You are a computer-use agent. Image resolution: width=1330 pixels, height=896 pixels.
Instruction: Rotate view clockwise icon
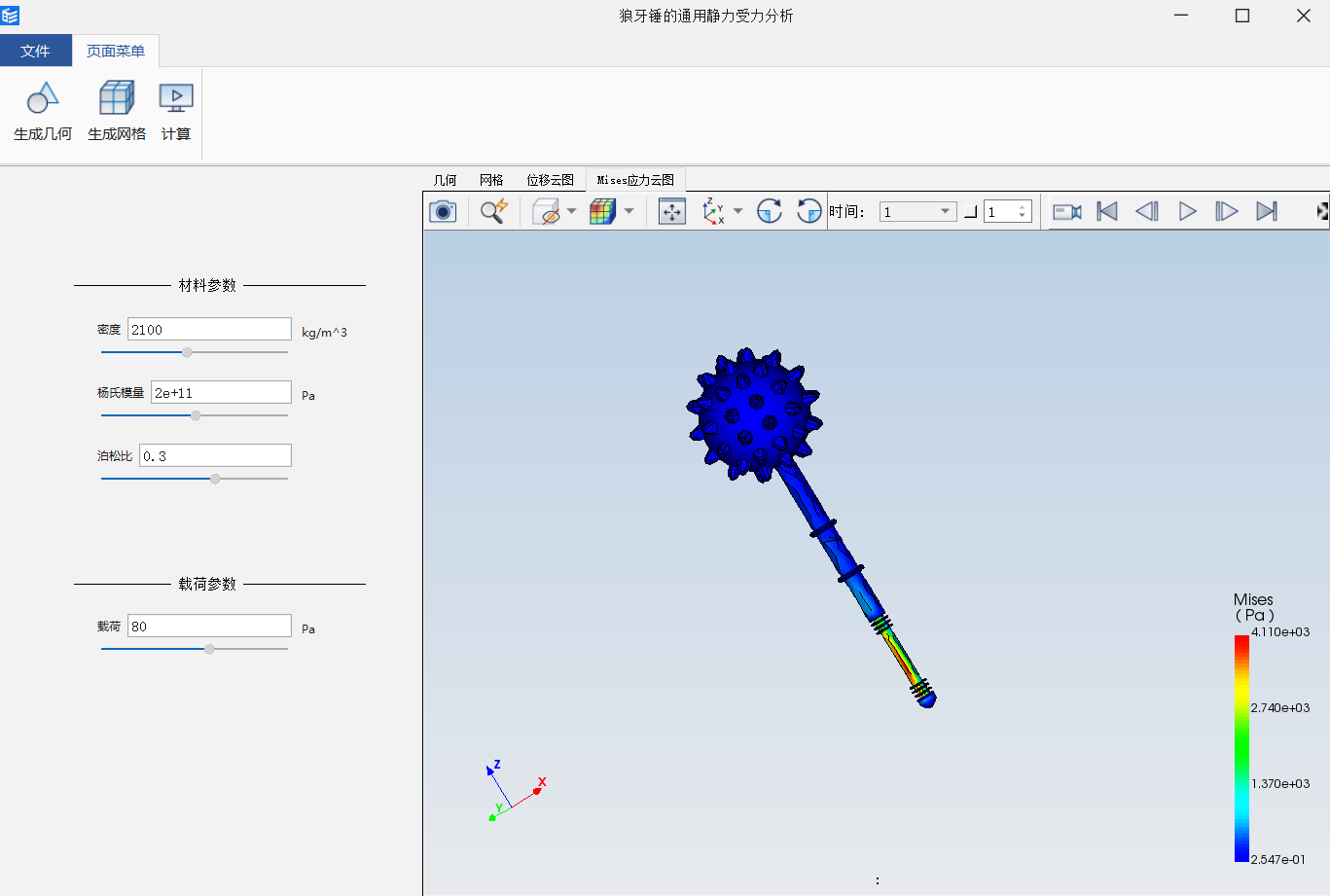[x=770, y=211]
